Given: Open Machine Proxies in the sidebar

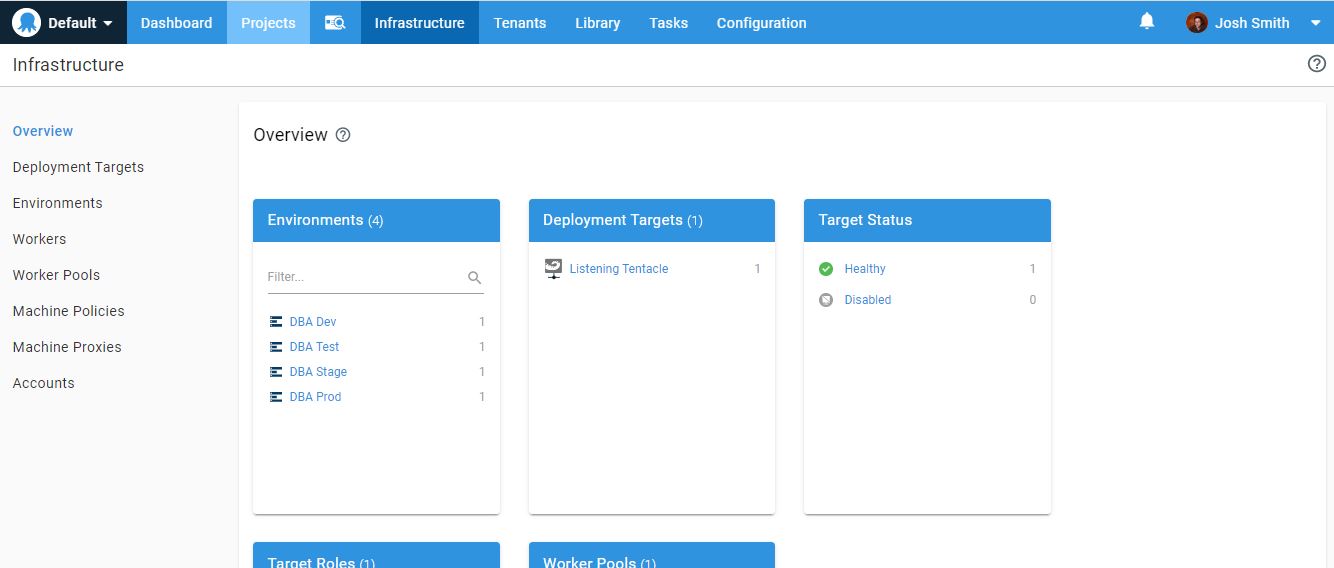Looking at the screenshot, I should [x=67, y=347].
